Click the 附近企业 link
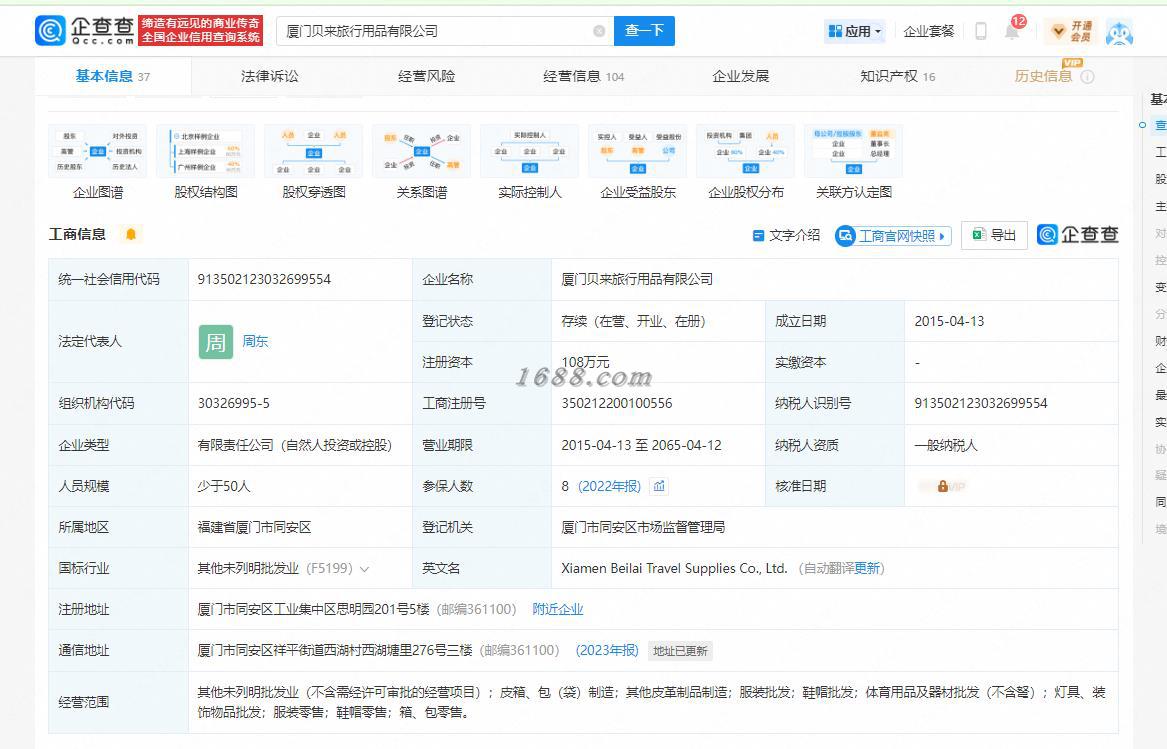 coord(558,609)
